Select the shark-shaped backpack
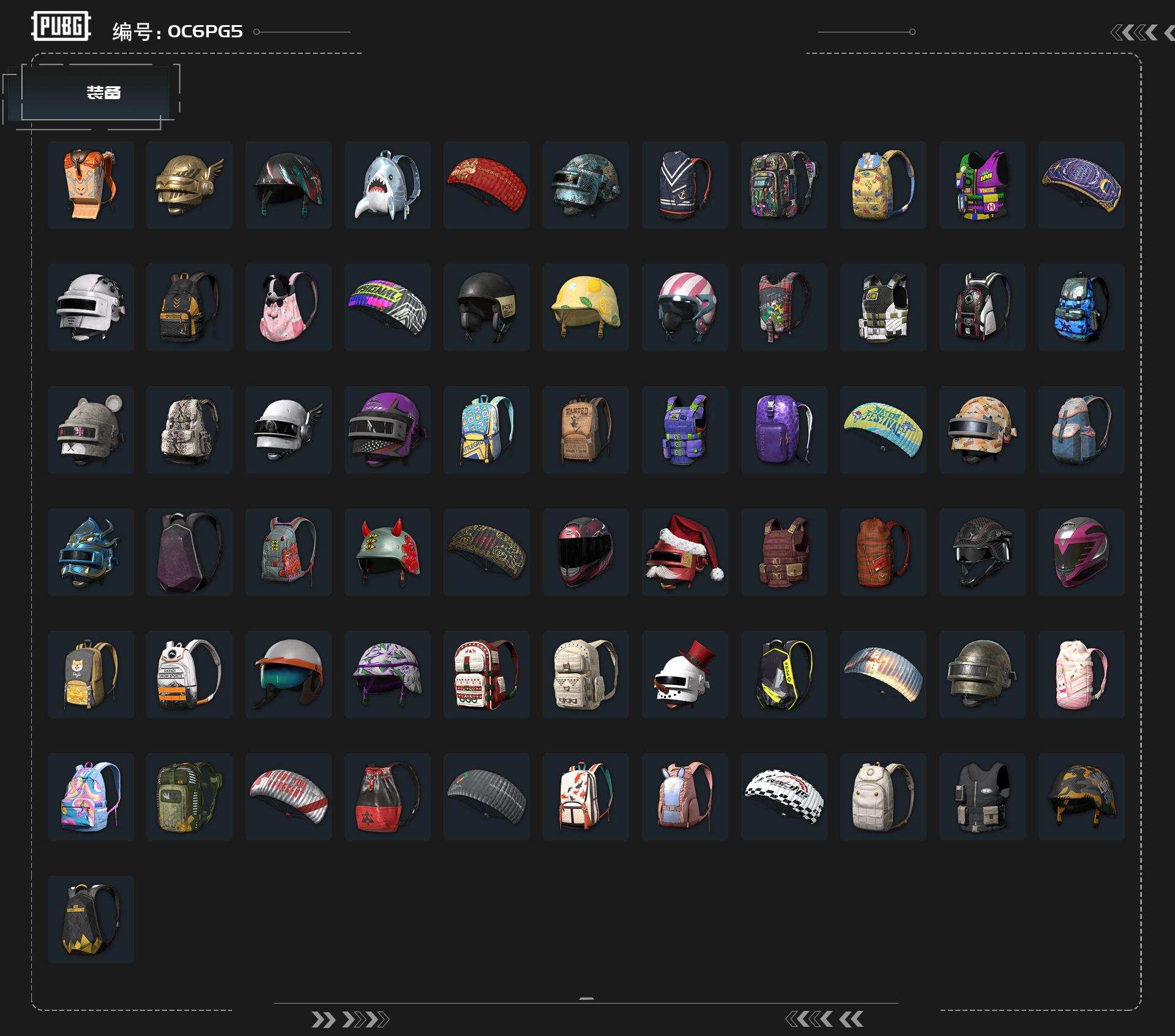 point(387,185)
